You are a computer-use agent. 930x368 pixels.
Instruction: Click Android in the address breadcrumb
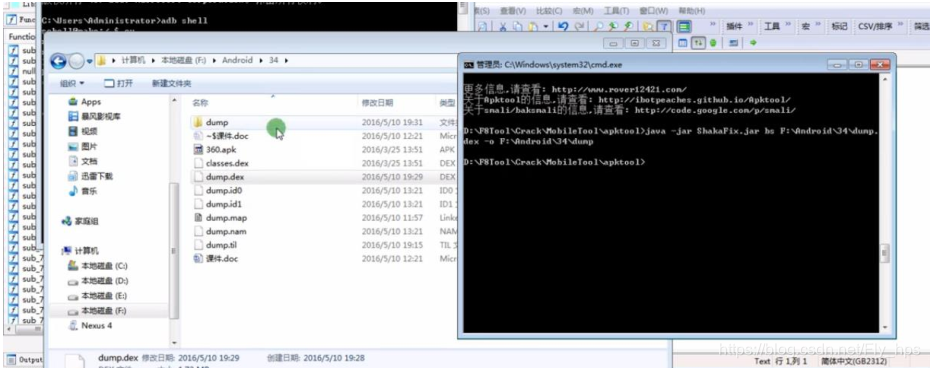coord(237,61)
